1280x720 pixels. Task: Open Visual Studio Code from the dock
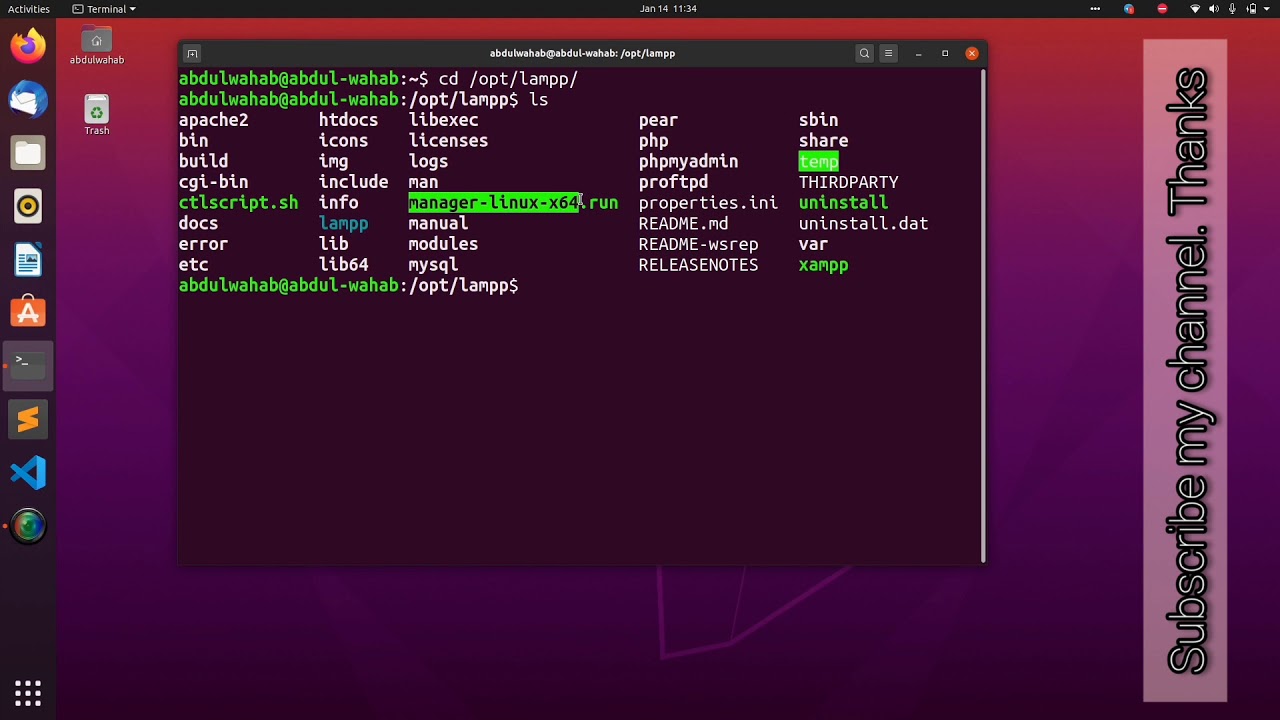pyautogui.click(x=28, y=472)
